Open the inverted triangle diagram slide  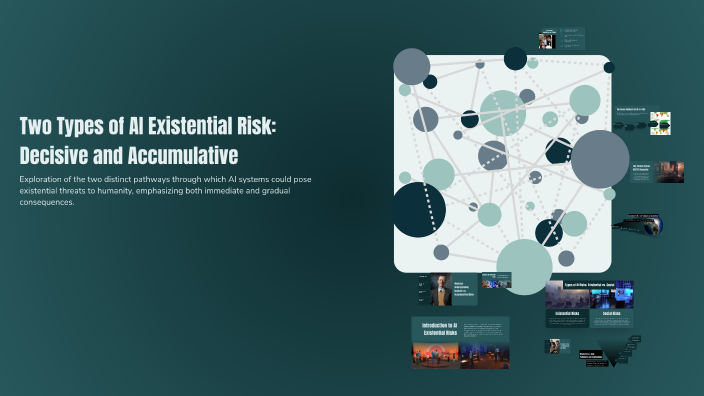[609, 352]
